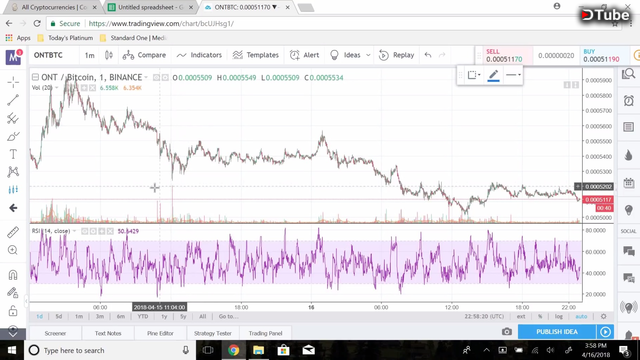
Task: Change the 1m chart interval
Action: [x=90, y=55]
